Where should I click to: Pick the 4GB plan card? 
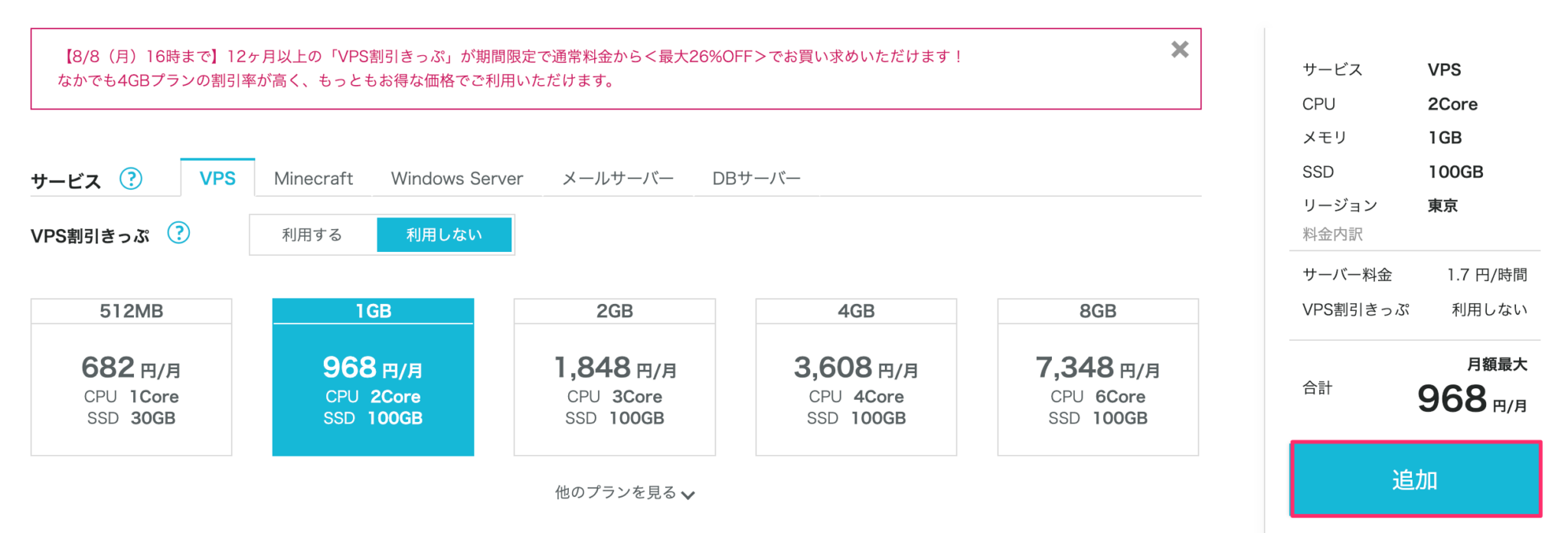tap(855, 375)
